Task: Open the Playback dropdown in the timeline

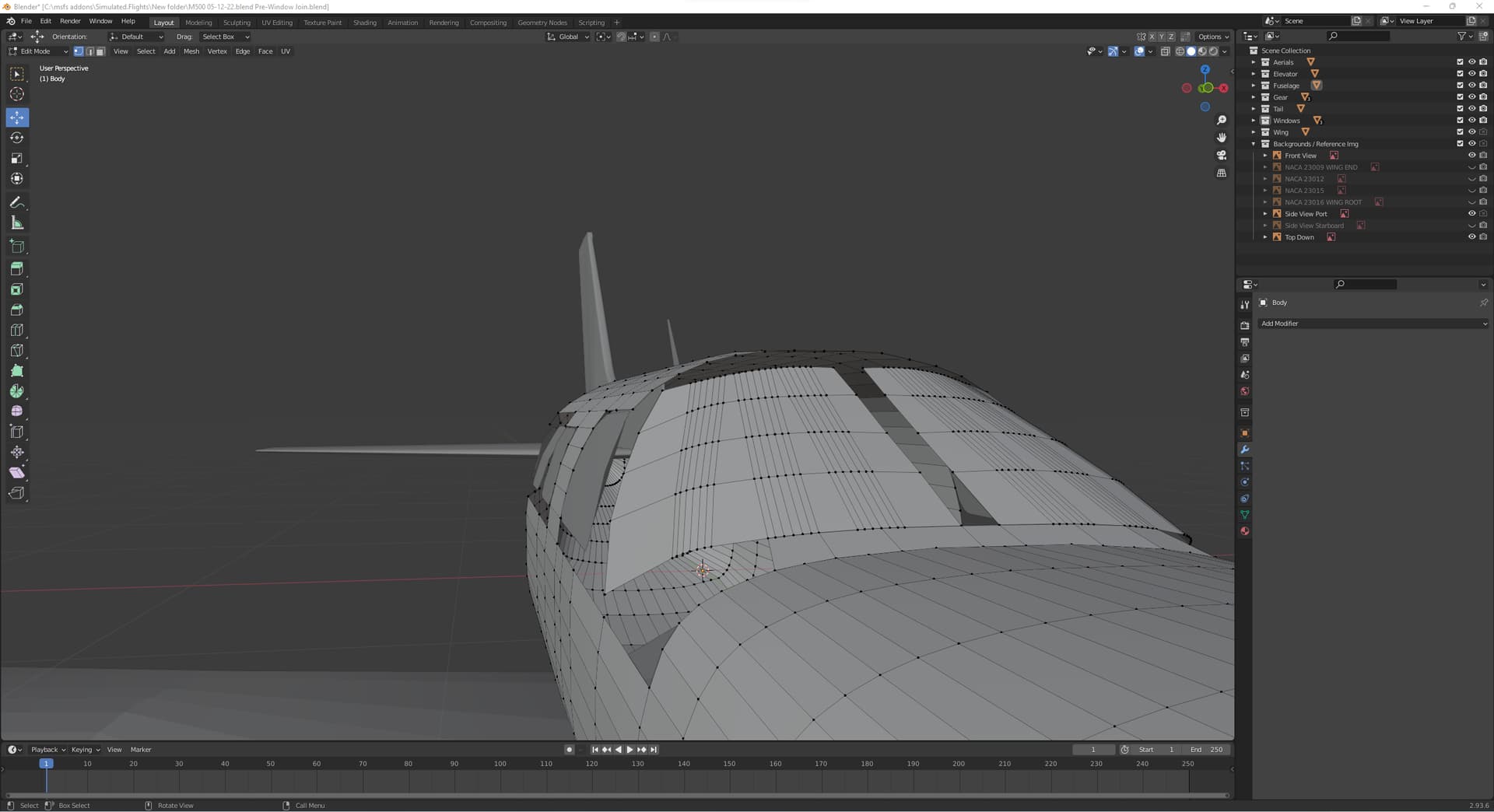Action: [x=48, y=750]
